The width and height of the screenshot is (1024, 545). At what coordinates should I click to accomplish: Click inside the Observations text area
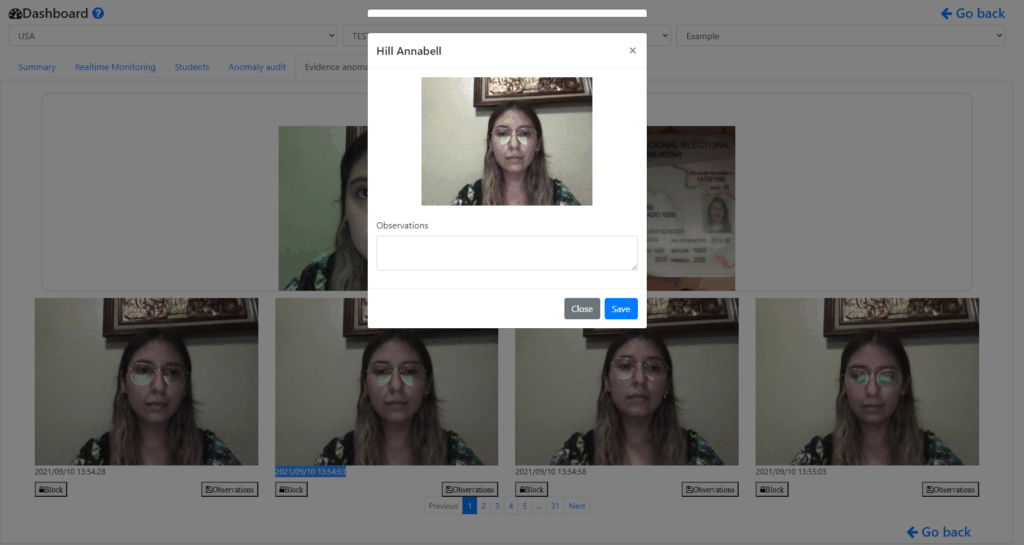click(x=506, y=253)
